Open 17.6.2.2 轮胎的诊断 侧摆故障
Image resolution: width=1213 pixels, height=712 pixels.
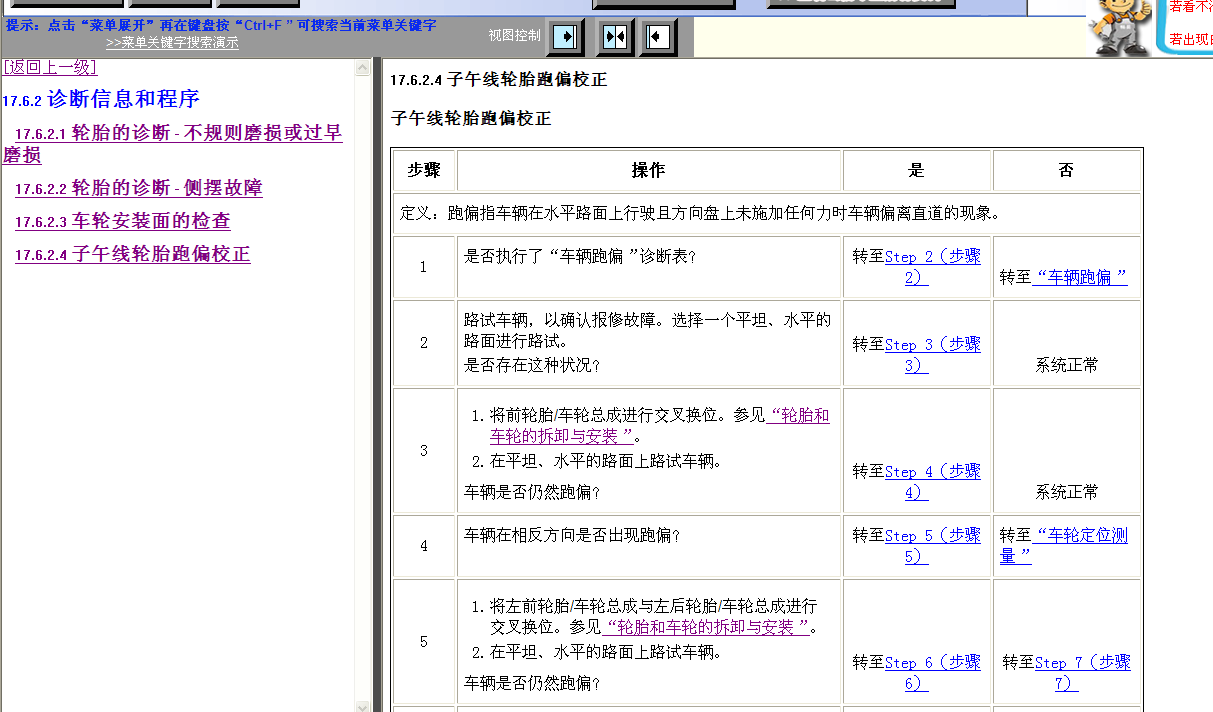139,188
